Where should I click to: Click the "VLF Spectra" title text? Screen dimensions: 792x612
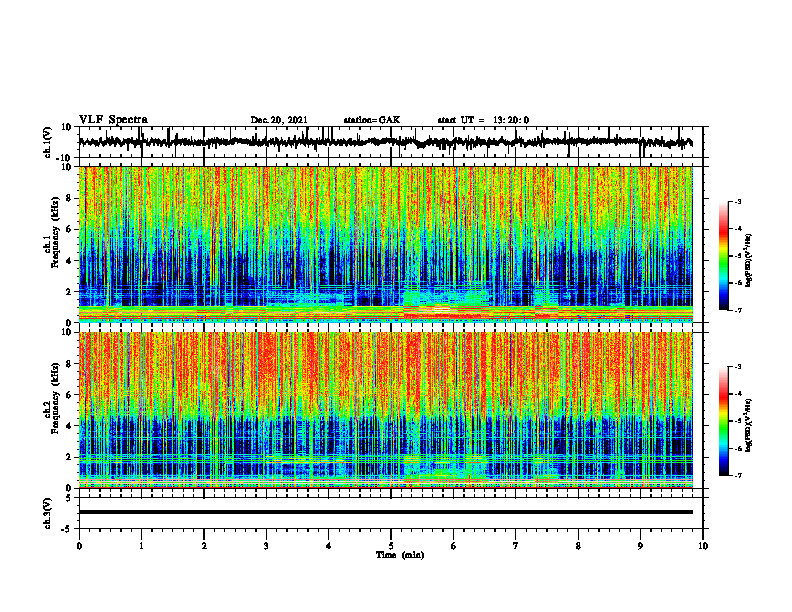[x=113, y=120]
